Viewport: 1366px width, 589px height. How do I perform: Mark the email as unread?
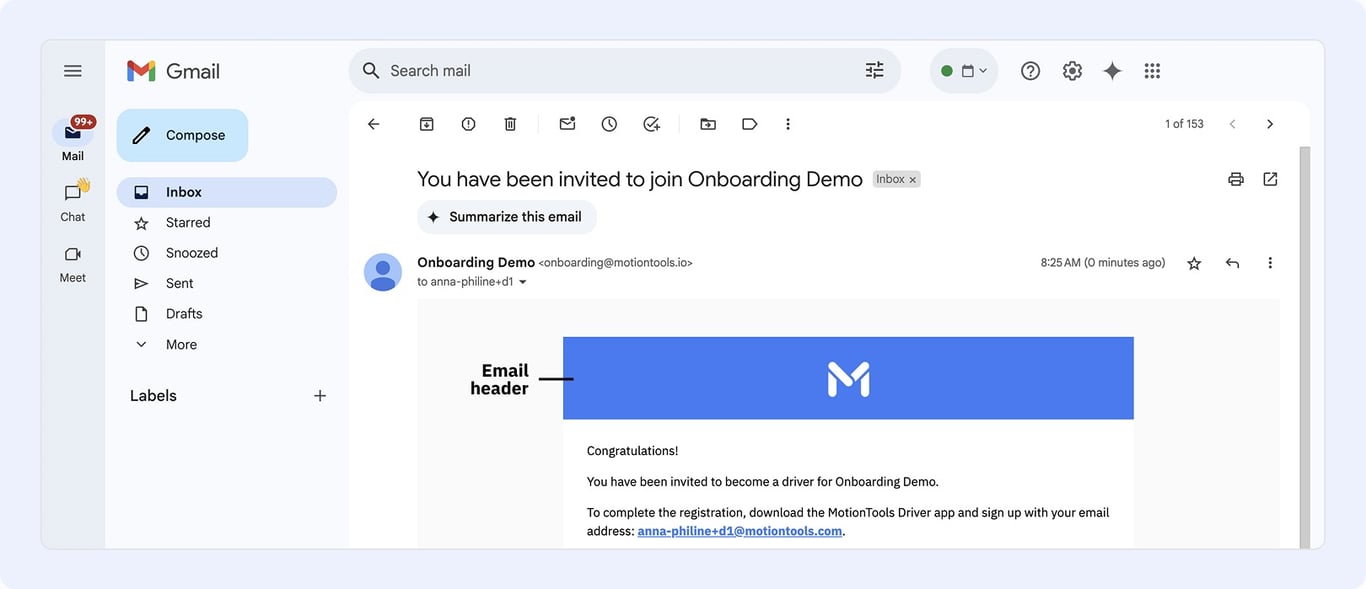567,124
